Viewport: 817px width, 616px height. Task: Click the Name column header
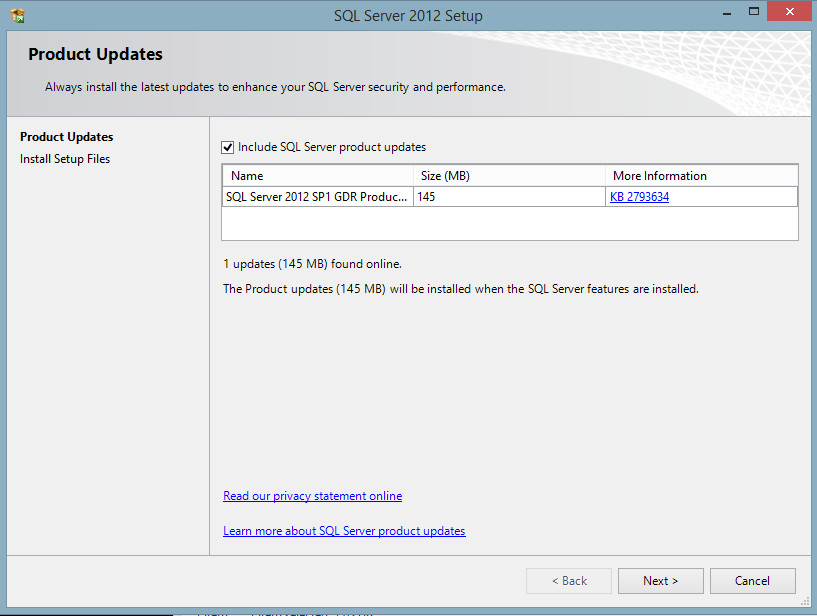pyautogui.click(x=318, y=176)
